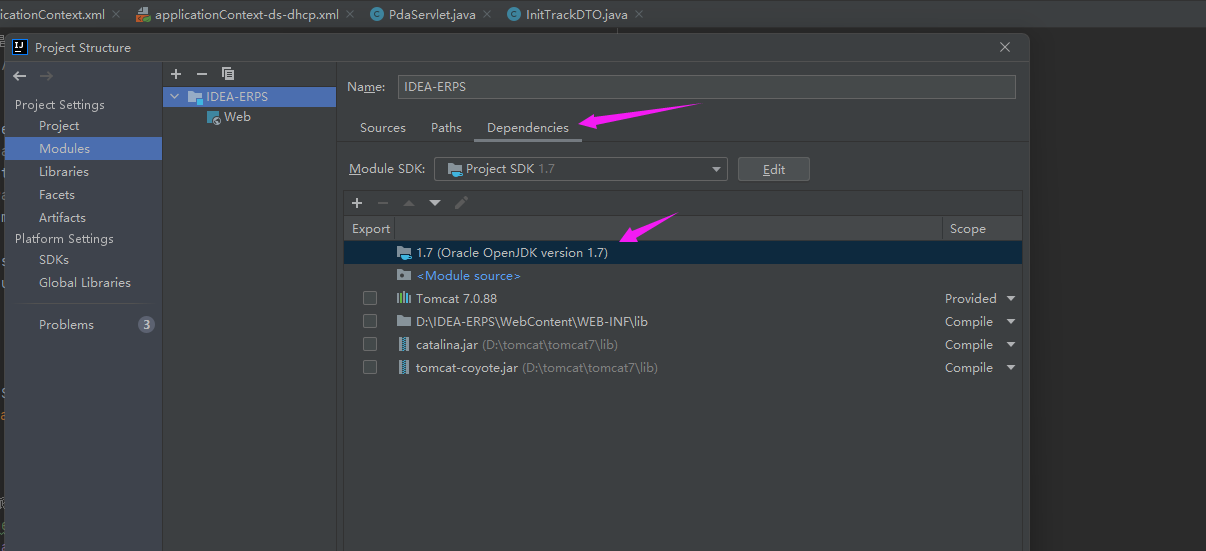Click the WEB-INF\lib folder icon
Viewport: 1206px width, 551px height.
tap(403, 321)
